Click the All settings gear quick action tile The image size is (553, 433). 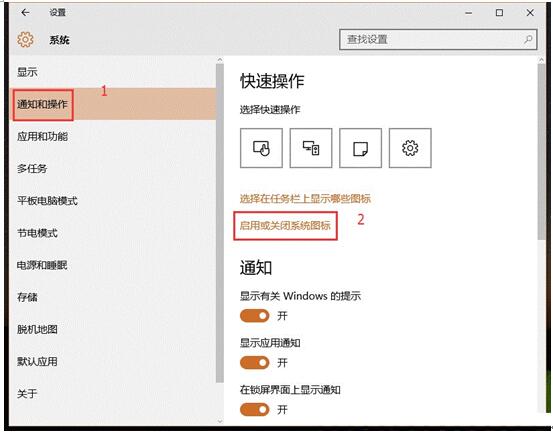tap(410, 148)
